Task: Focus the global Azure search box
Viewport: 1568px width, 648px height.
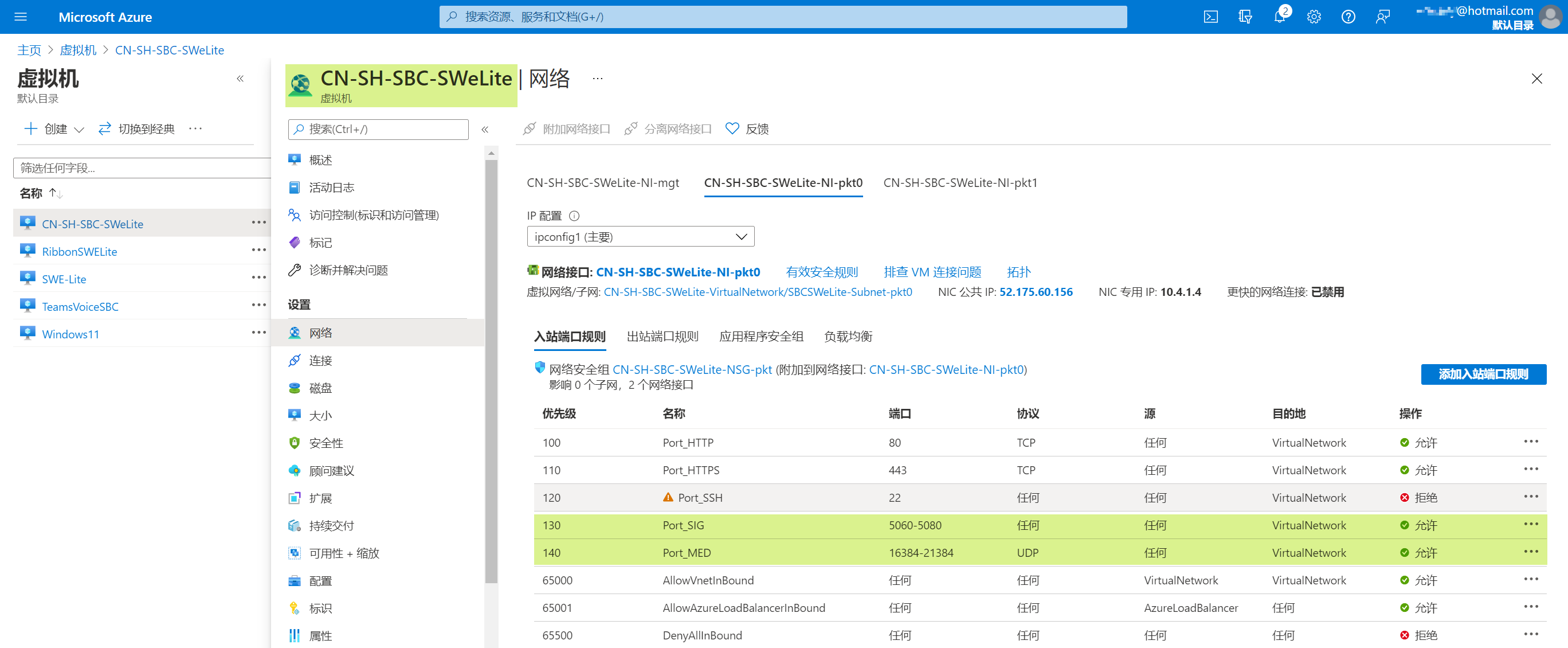Action: [x=783, y=17]
